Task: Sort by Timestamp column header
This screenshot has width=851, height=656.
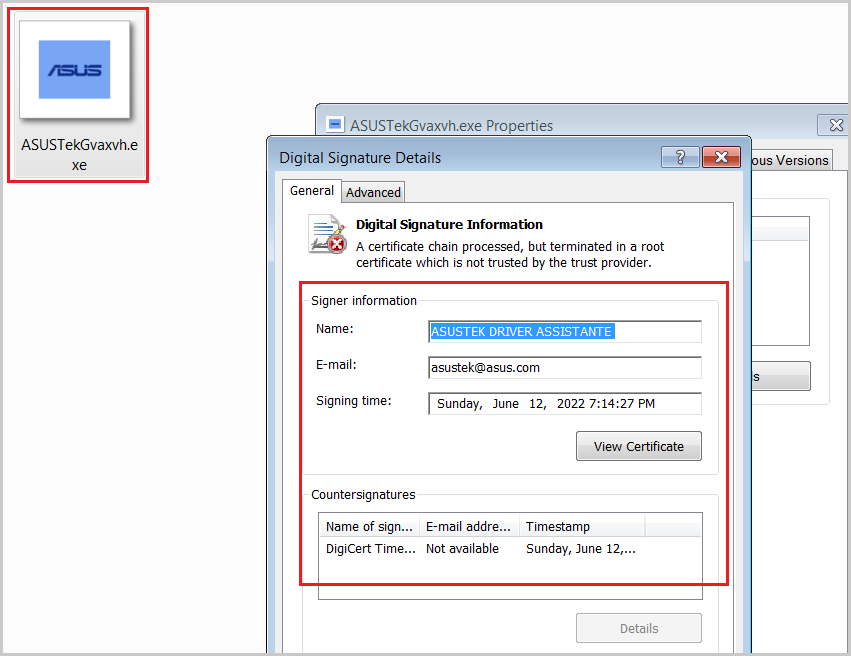Action: 582,526
